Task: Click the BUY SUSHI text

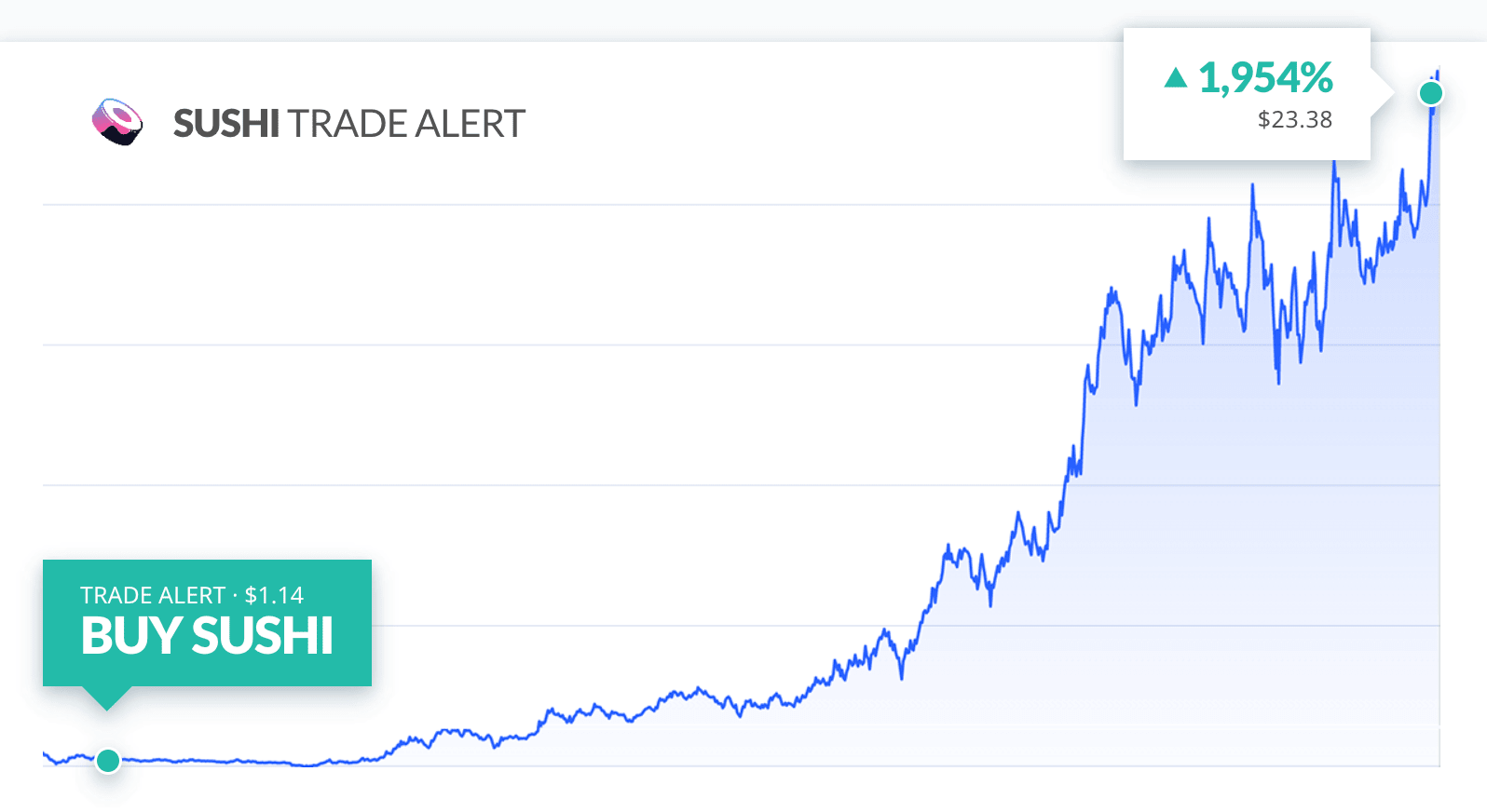Action: pos(207,636)
